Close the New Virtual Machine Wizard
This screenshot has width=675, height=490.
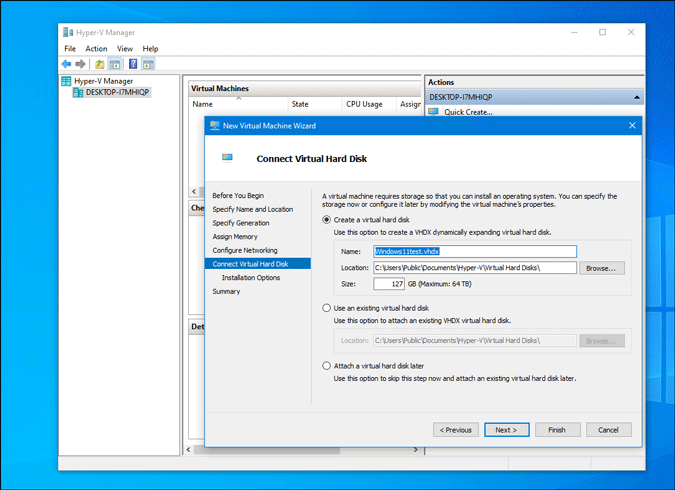[632, 125]
